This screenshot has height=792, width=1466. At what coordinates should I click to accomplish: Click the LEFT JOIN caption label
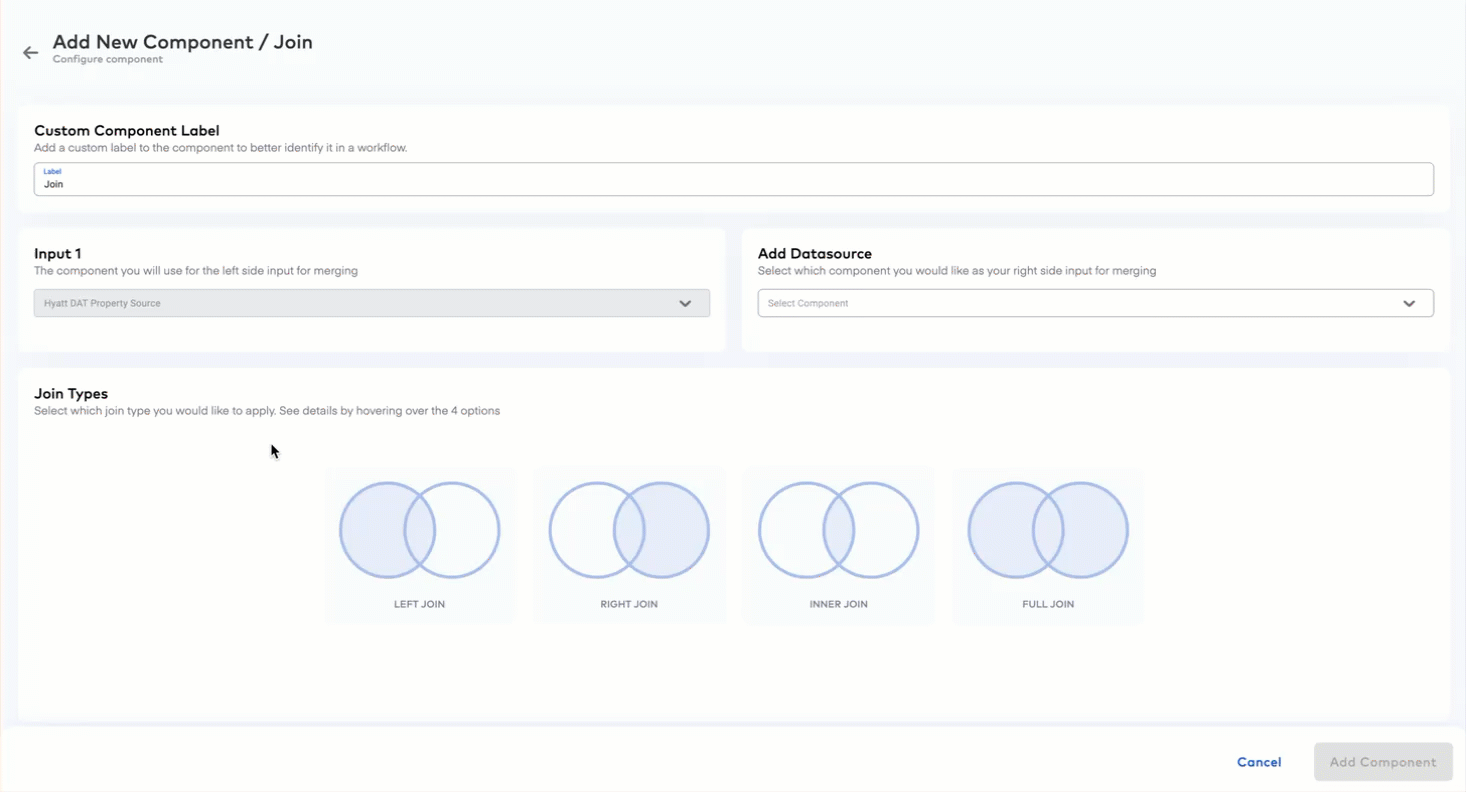pyautogui.click(x=419, y=603)
